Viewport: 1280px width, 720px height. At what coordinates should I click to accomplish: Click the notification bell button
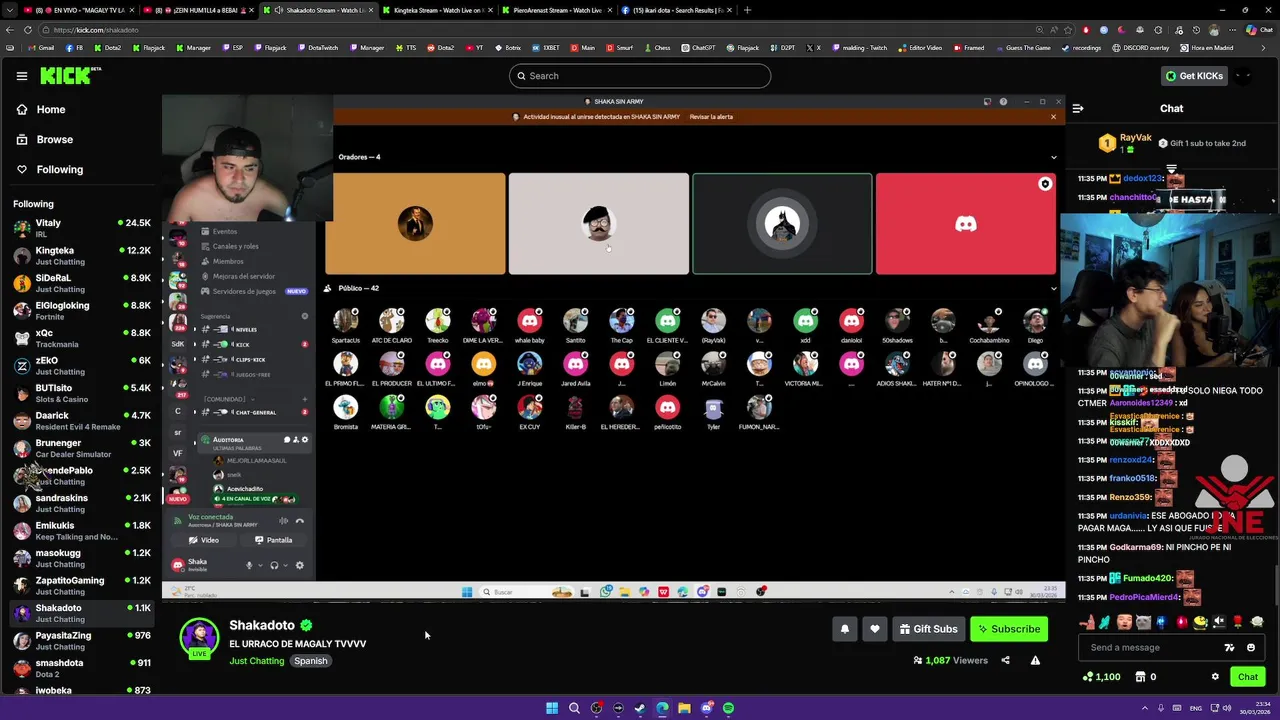pyautogui.click(x=845, y=629)
